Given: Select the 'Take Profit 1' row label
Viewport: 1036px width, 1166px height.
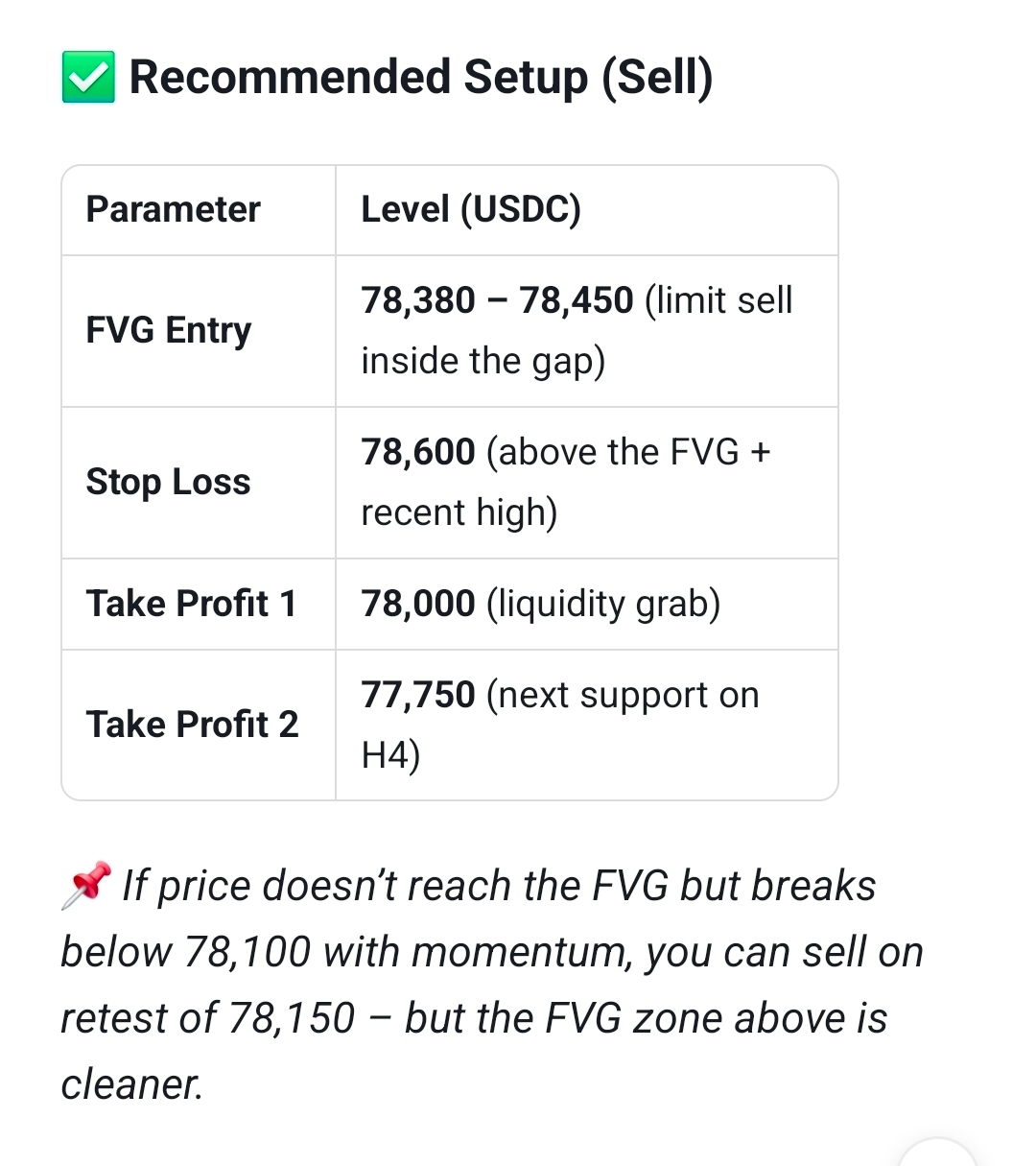Looking at the screenshot, I should click(x=191, y=604).
